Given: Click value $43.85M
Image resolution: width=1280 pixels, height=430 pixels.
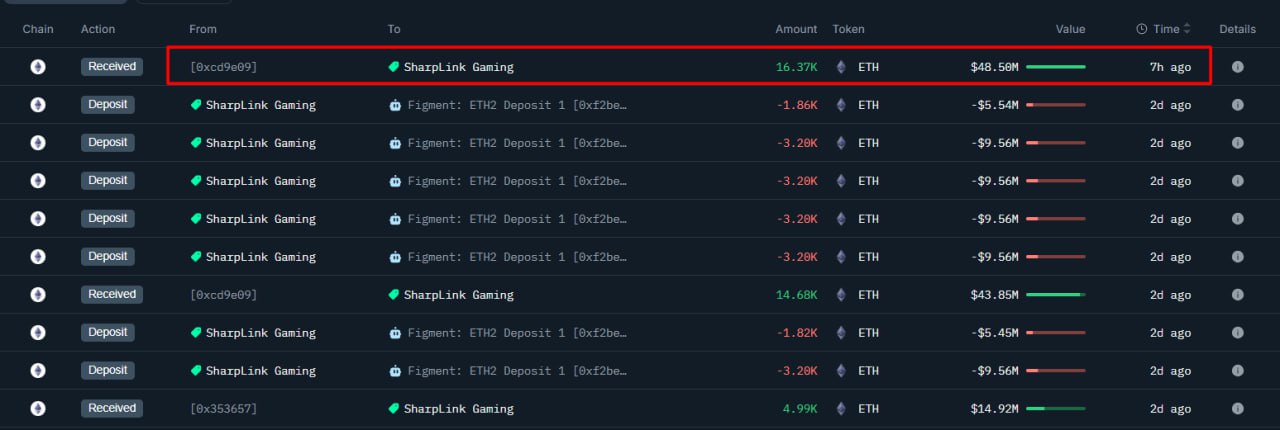Looking at the screenshot, I should point(994,295).
